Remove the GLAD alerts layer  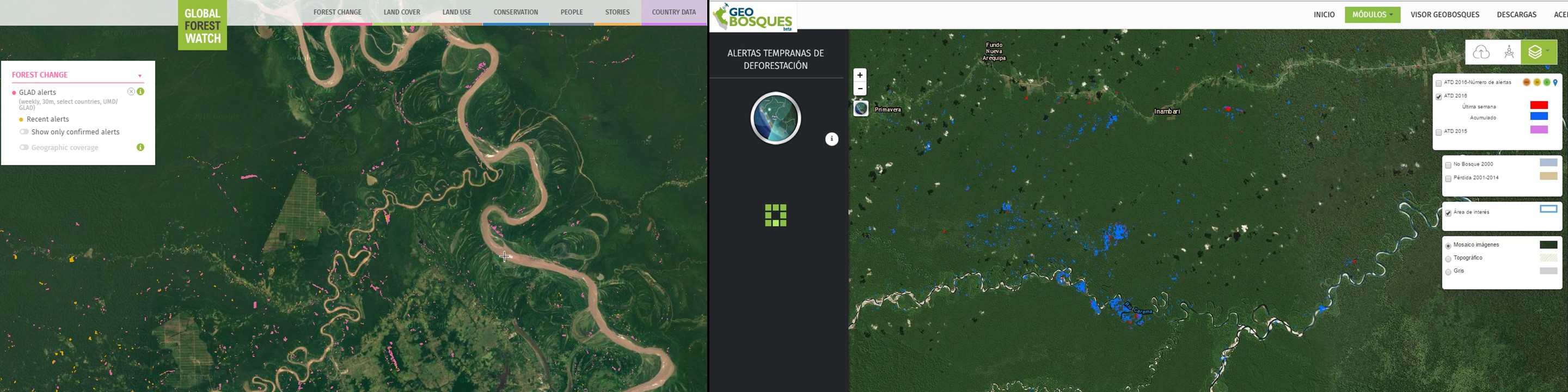(131, 91)
